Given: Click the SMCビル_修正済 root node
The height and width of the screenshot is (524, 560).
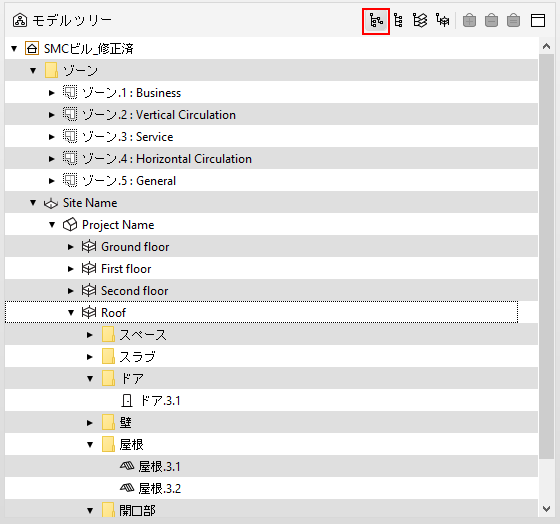Looking at the screenshot, I should [89, 49].
